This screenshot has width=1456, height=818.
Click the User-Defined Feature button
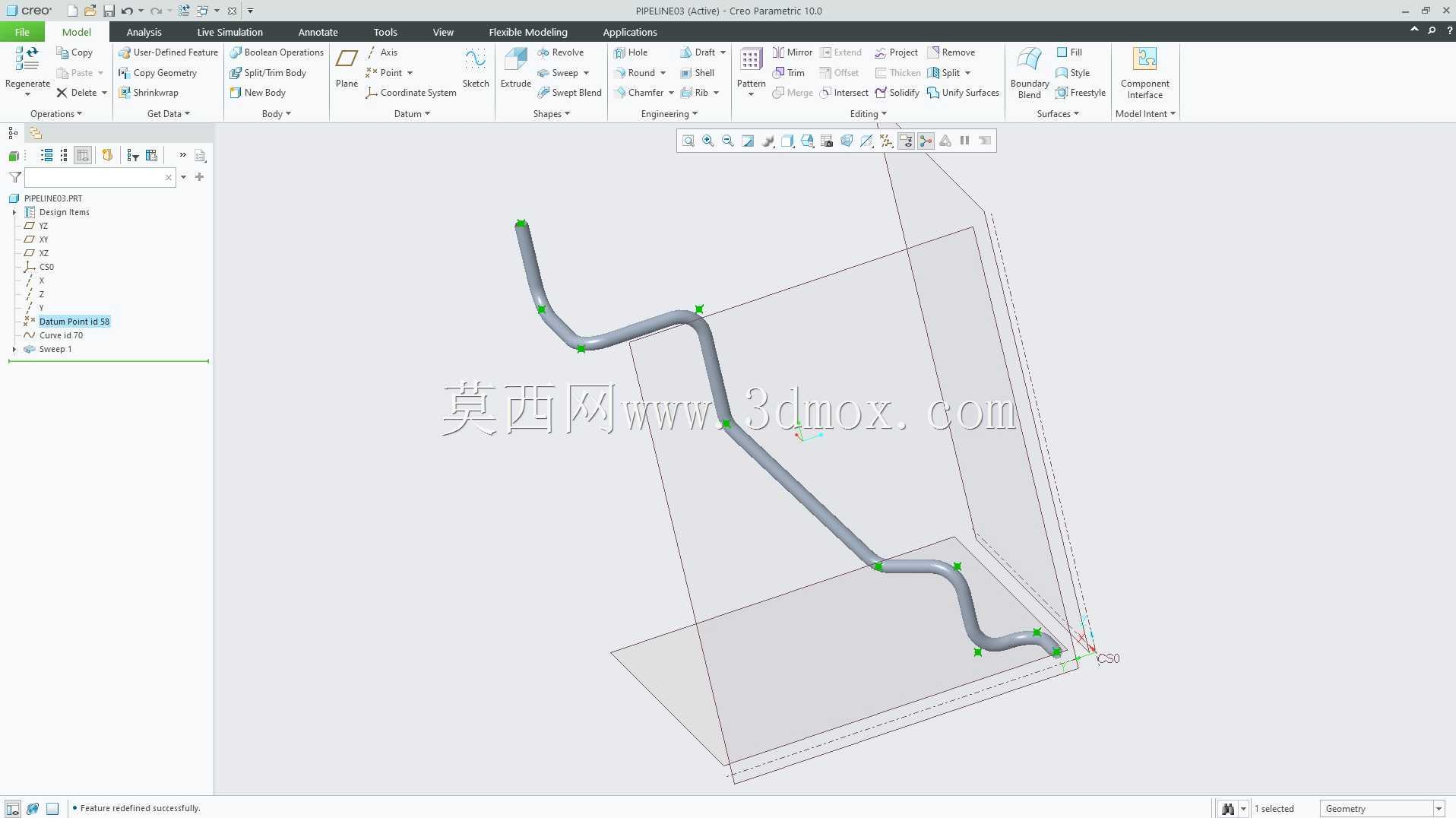click(168, 52)
